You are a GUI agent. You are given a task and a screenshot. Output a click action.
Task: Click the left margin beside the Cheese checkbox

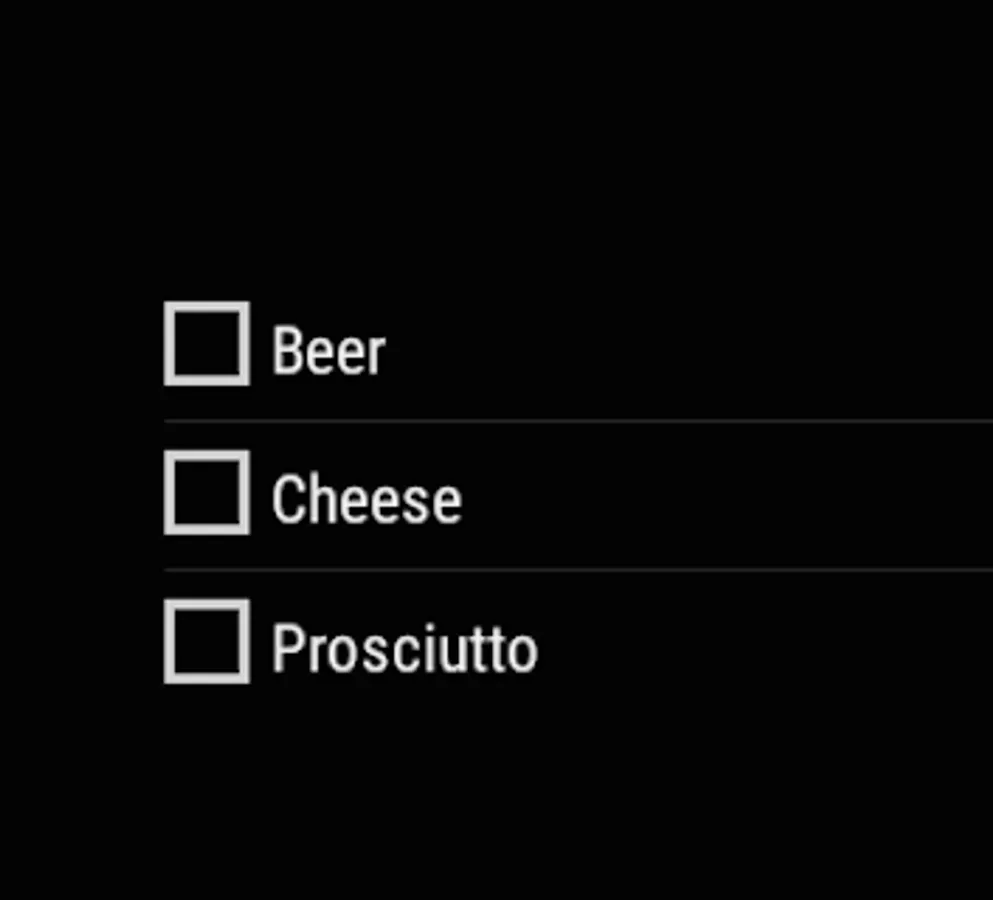coord(81,493)
